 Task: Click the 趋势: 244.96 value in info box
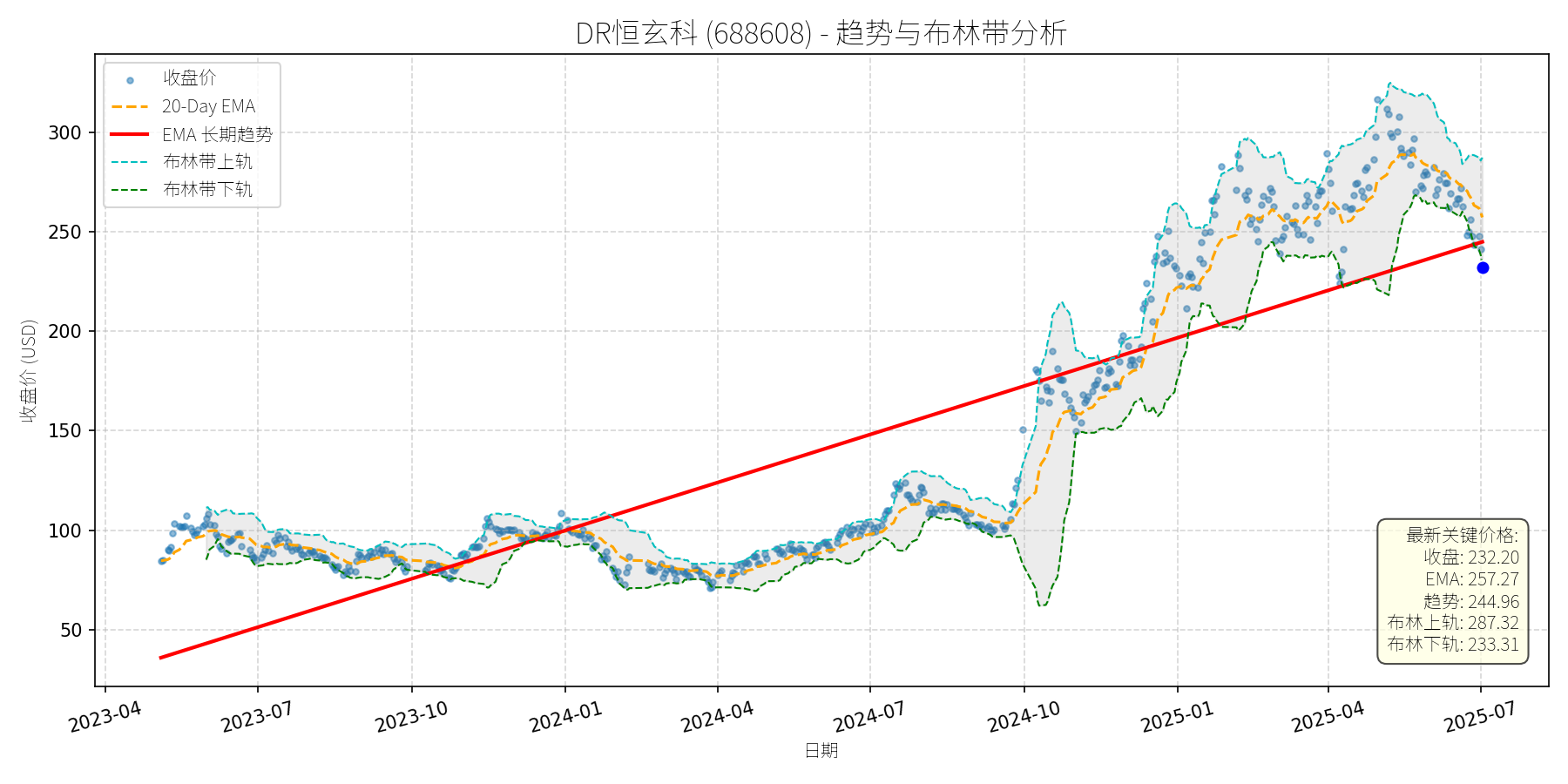(x=1470, y=601)
